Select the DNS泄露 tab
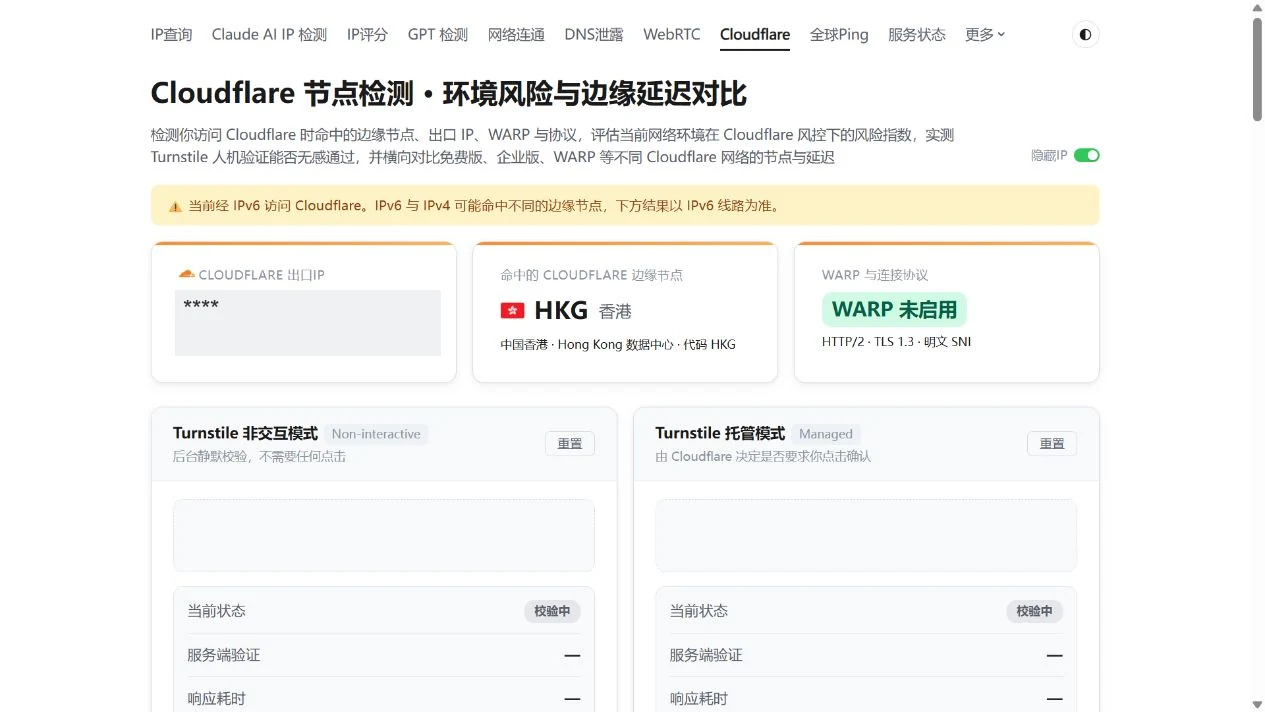The width and height of the screenshot is (1265, 712). tap(594, 34)
